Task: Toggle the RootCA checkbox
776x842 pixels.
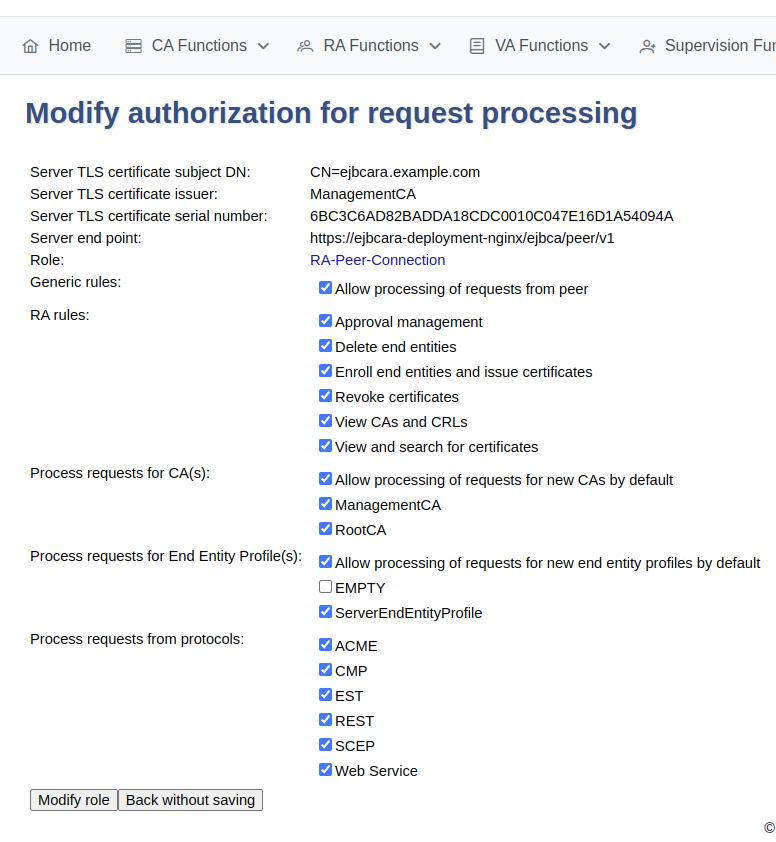Action: pos(325,529)
